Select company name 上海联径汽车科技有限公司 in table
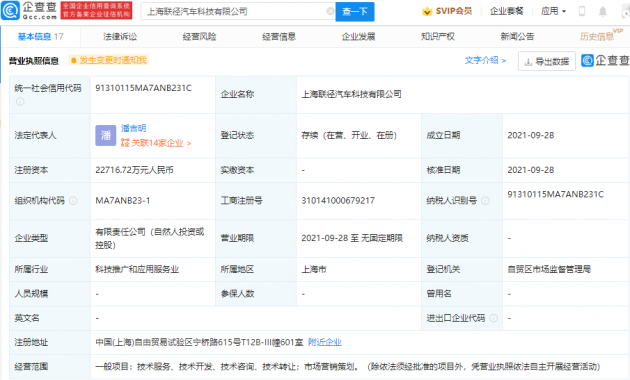Screen dimensions: 630x380 coord(352,94)
